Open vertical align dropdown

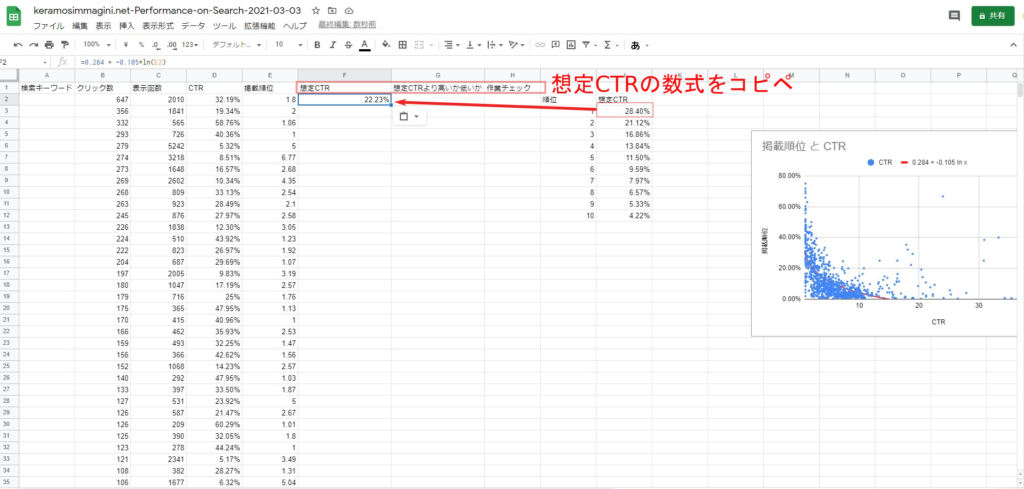click(475, 45)
